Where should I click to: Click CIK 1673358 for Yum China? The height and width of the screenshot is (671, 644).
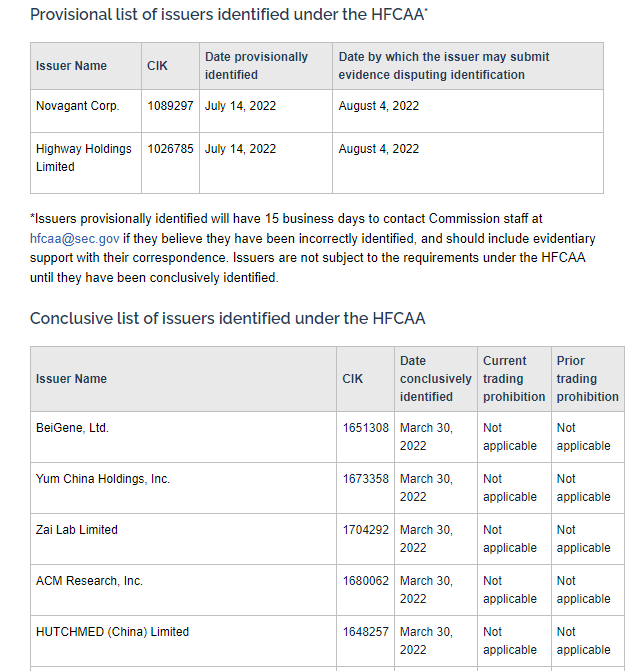365,479
